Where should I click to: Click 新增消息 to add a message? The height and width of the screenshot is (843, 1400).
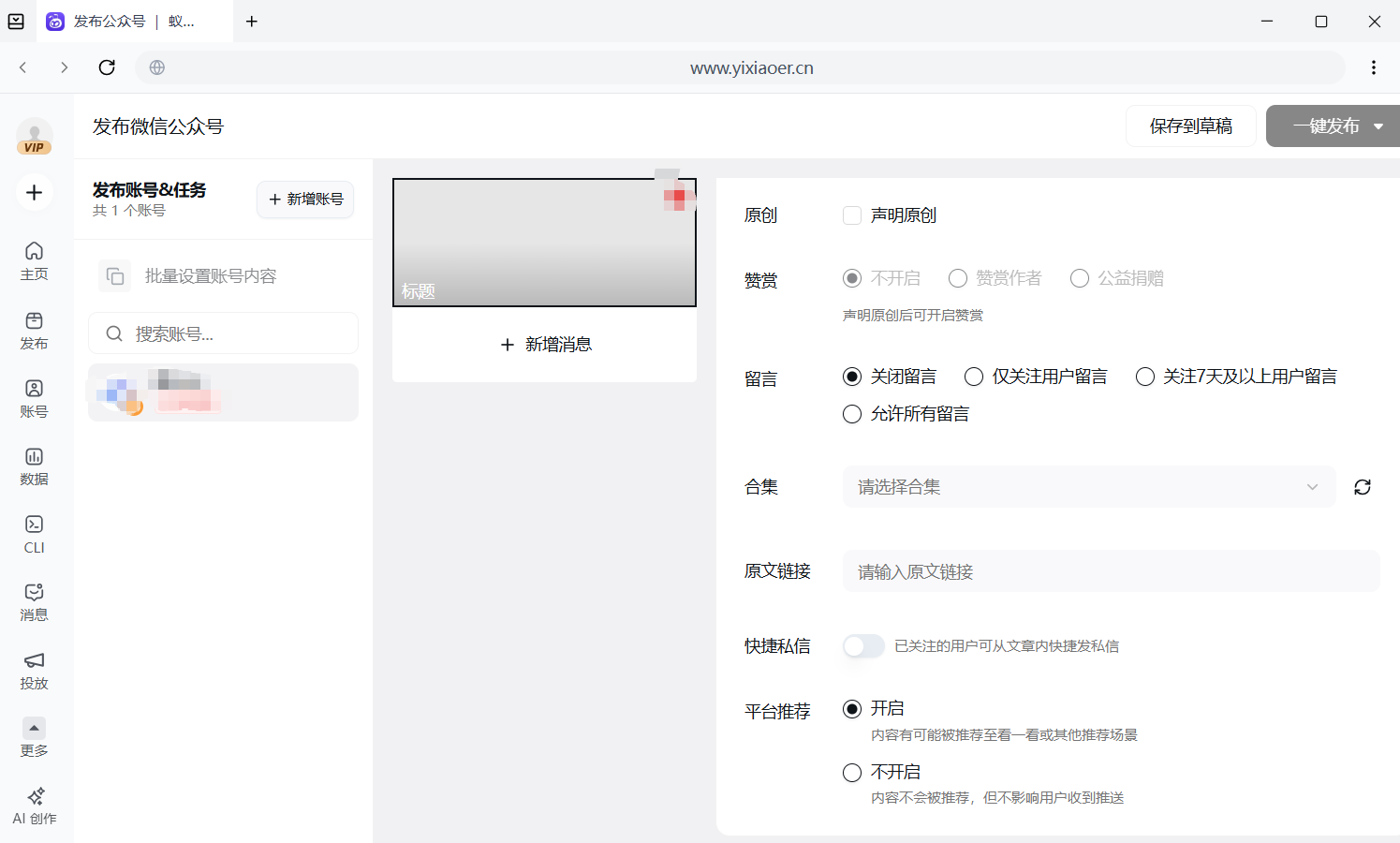[545, 345]
